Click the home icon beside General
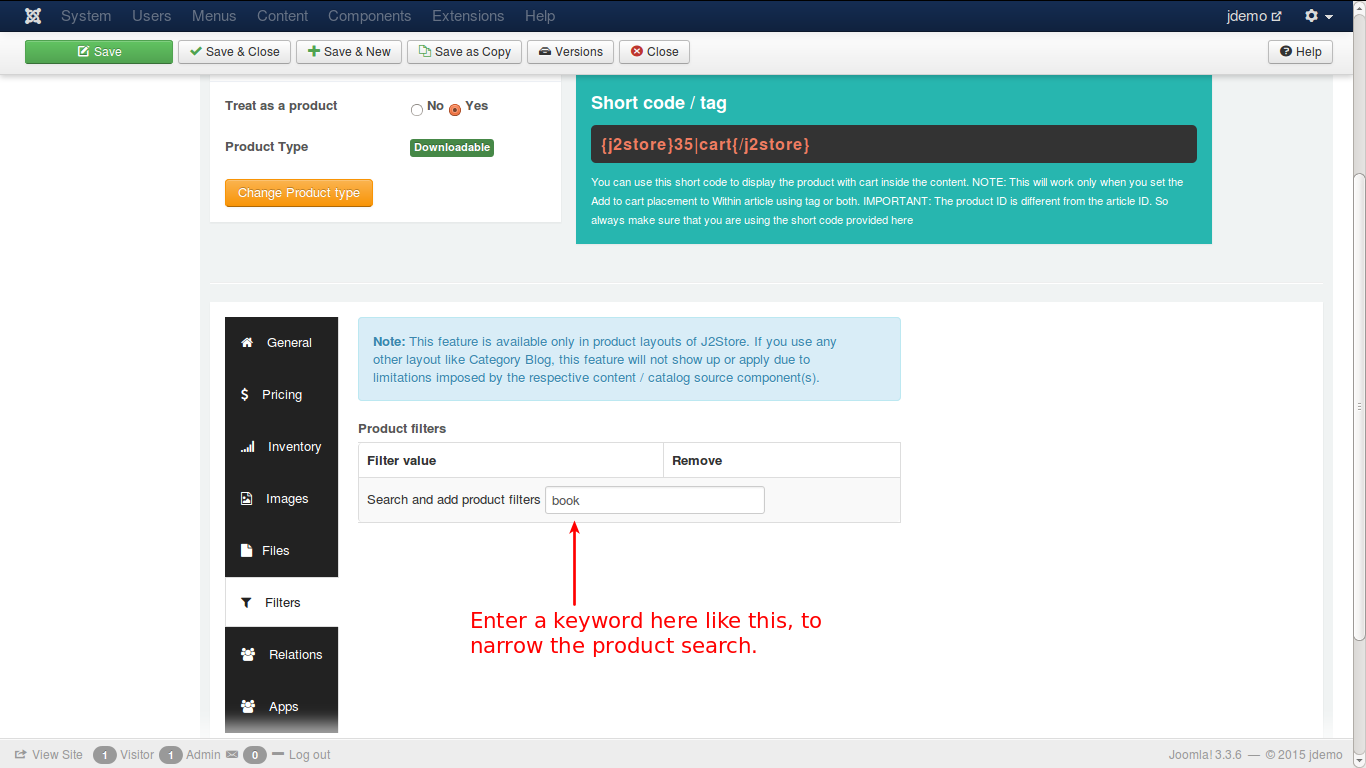 pyautogui.click(x=247, y=343)
